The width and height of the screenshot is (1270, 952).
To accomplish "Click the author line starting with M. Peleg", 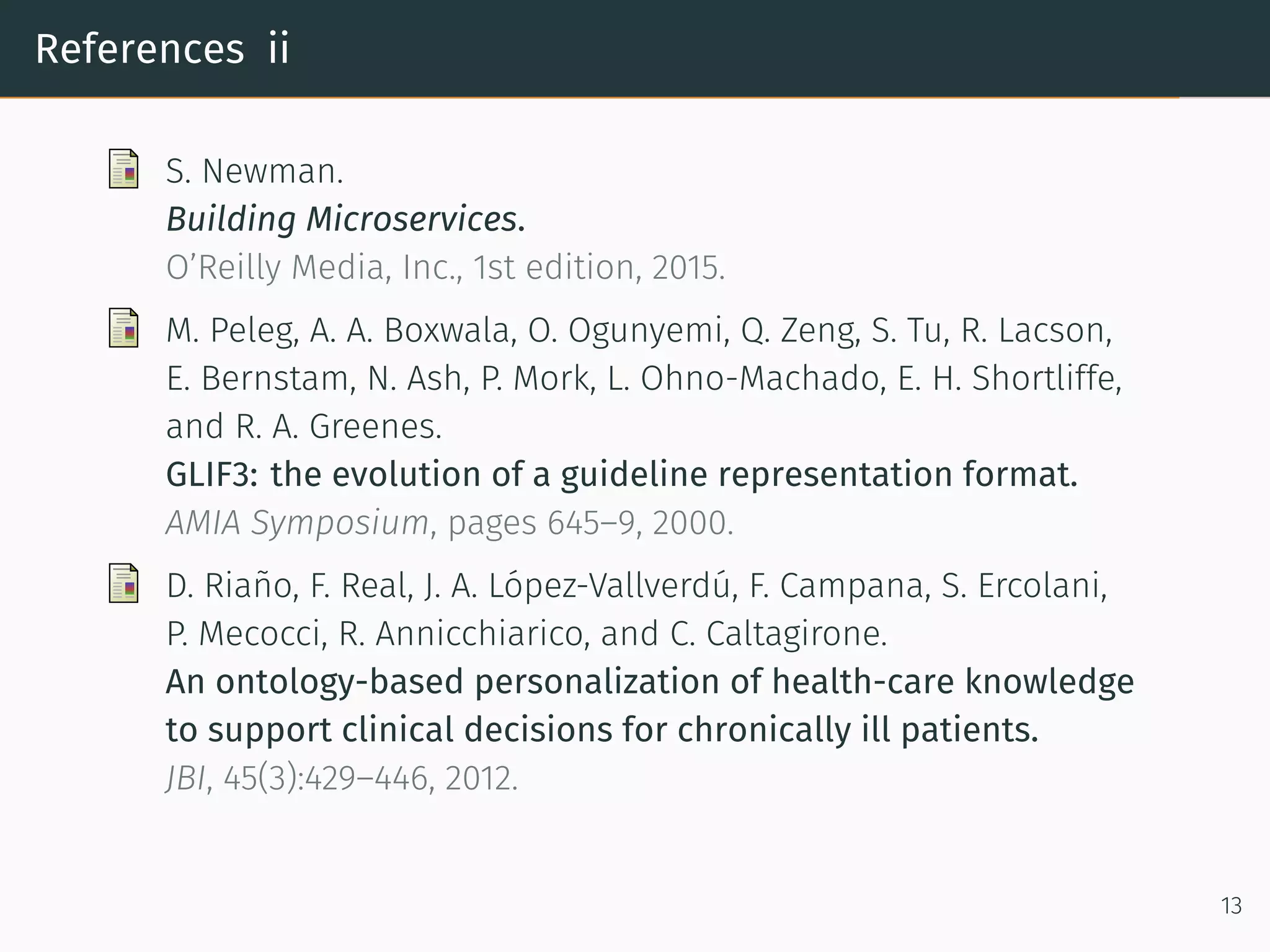I will [x=639, y=330].
